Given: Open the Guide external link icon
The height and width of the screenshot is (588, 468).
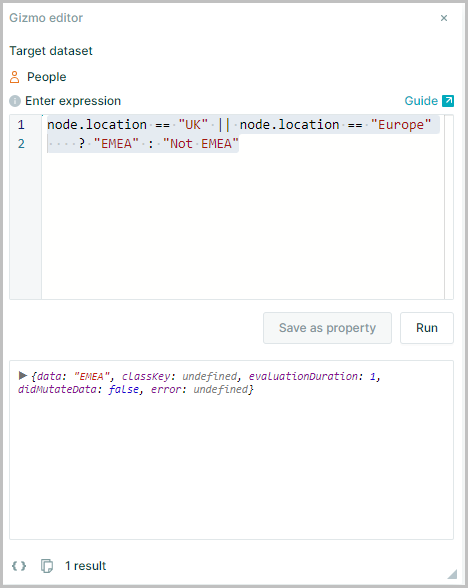Looking at the screenshot, I should [x=448, y=101].
